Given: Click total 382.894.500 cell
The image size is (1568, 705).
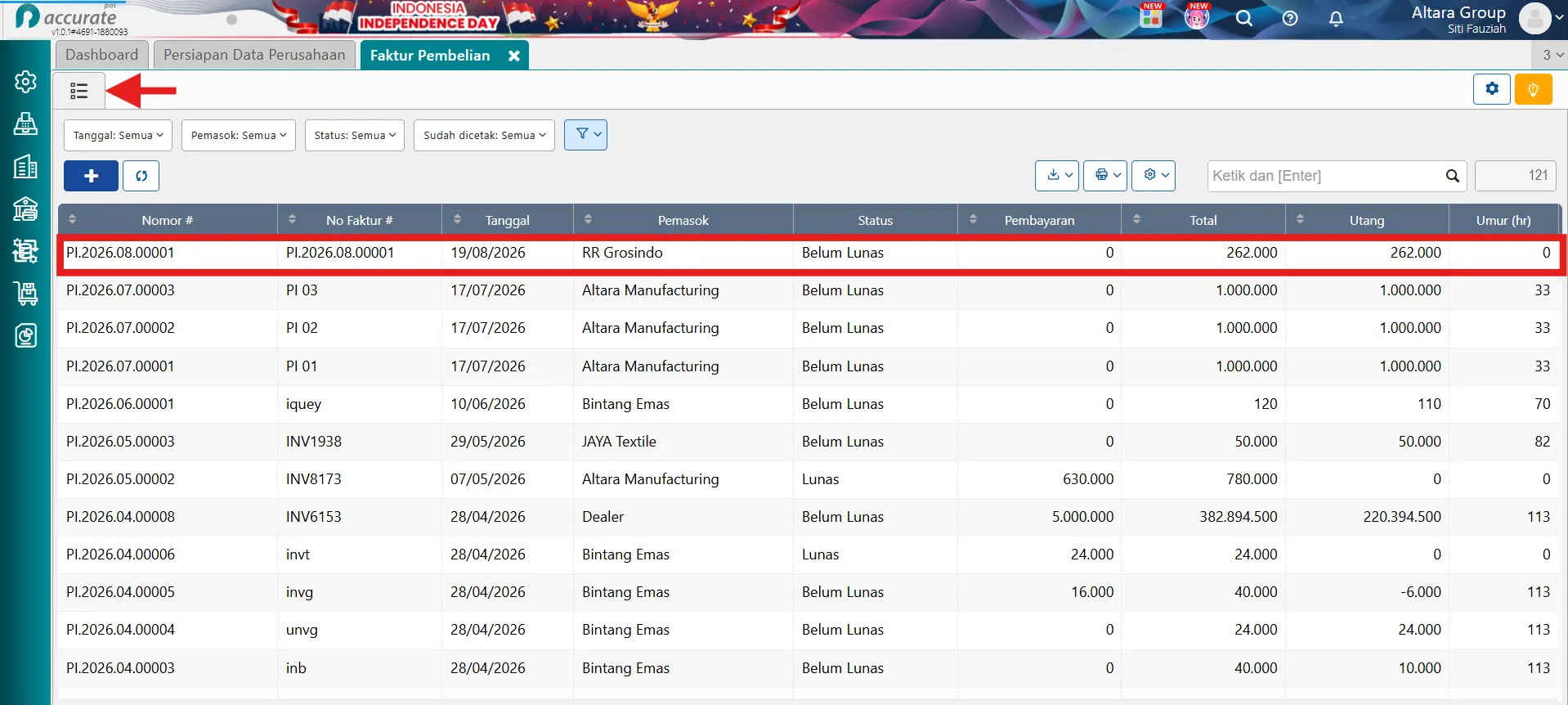Looking at the screenshot, I should click(1203, 517).
